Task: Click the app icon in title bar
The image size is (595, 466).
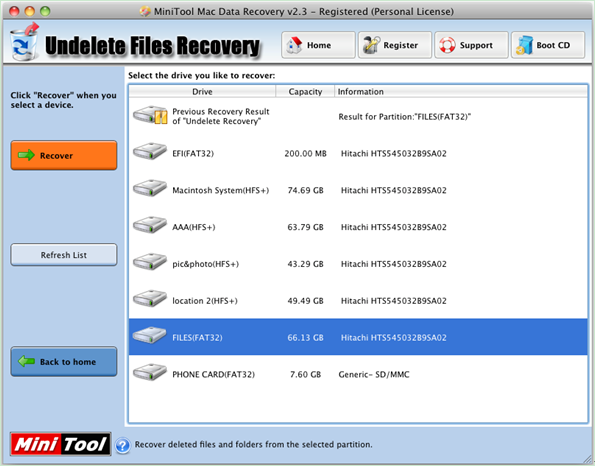Action: [x=145, y=11]
